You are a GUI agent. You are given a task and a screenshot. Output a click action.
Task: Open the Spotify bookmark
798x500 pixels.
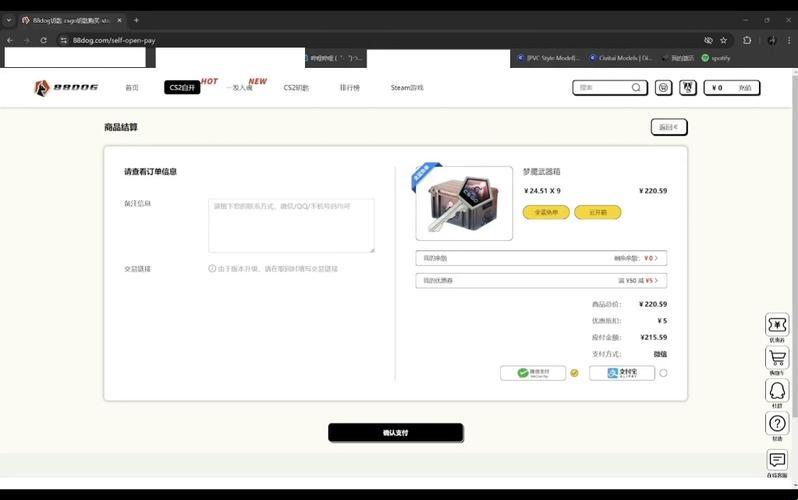[x=716, y=58]
